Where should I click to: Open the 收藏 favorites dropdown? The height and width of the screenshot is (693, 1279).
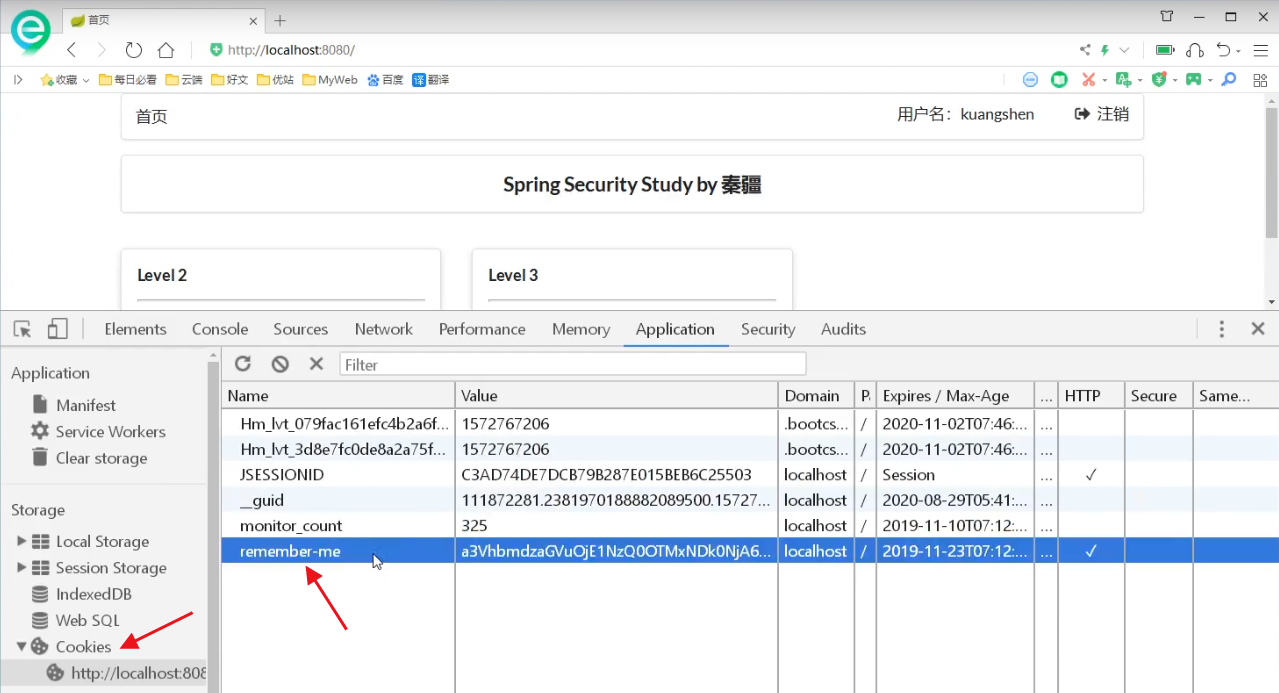[x=64, y=80]
